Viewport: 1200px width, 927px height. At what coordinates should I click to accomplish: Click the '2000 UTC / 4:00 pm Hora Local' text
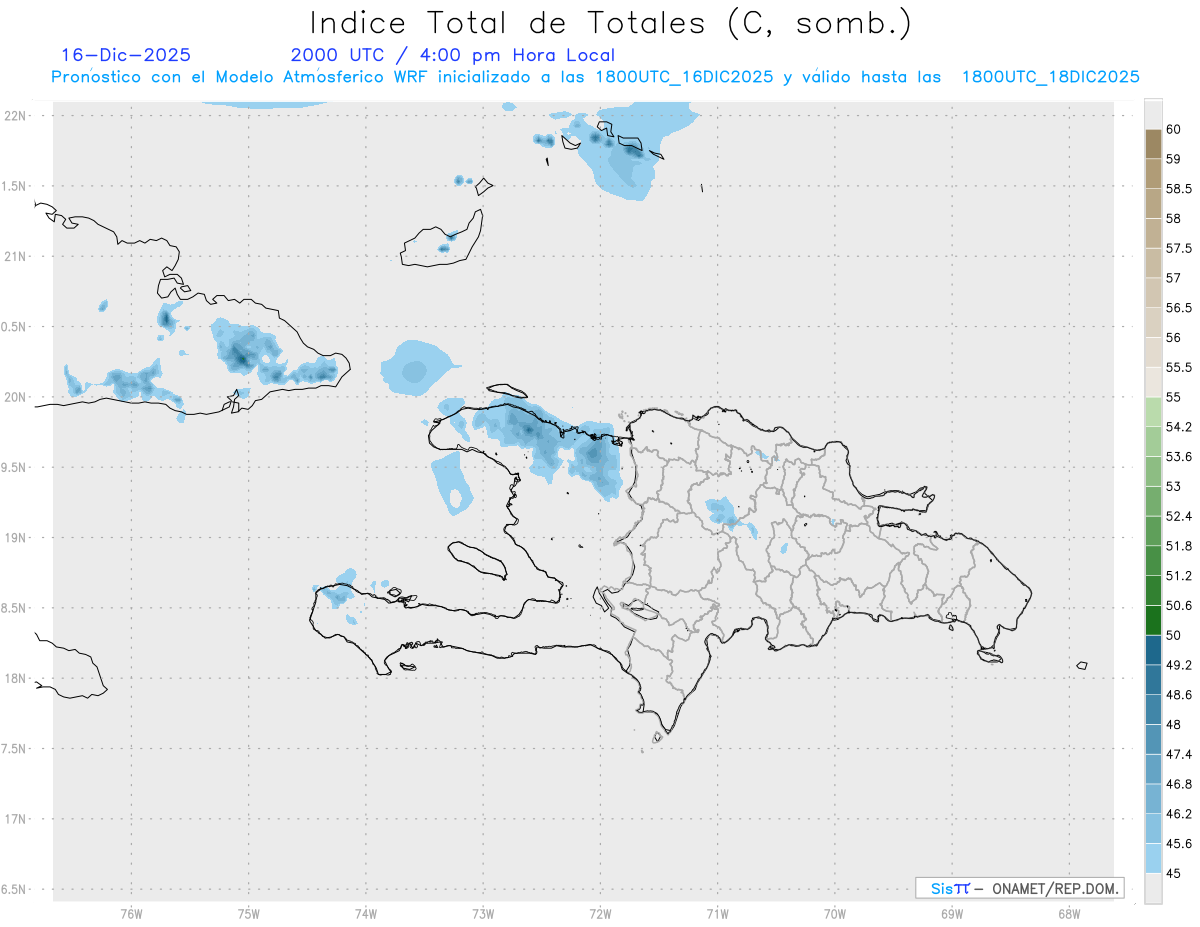(x=453, y=56)
